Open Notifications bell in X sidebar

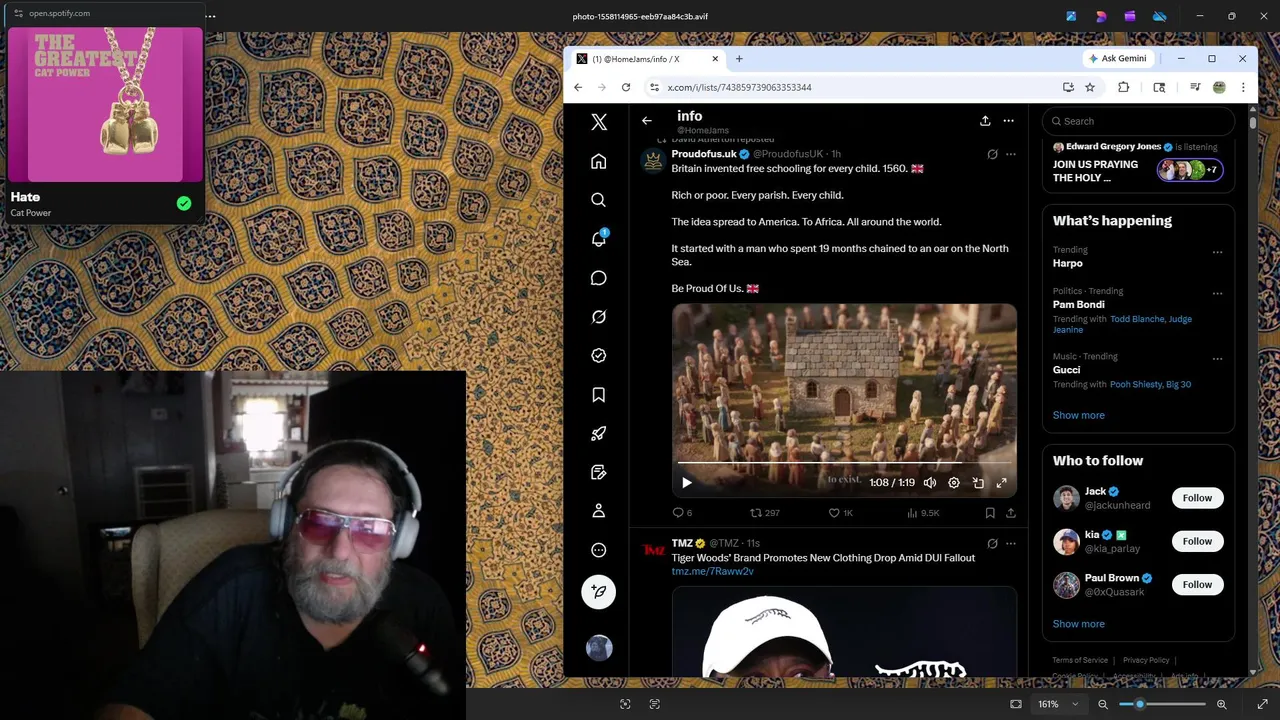[598, 239]
